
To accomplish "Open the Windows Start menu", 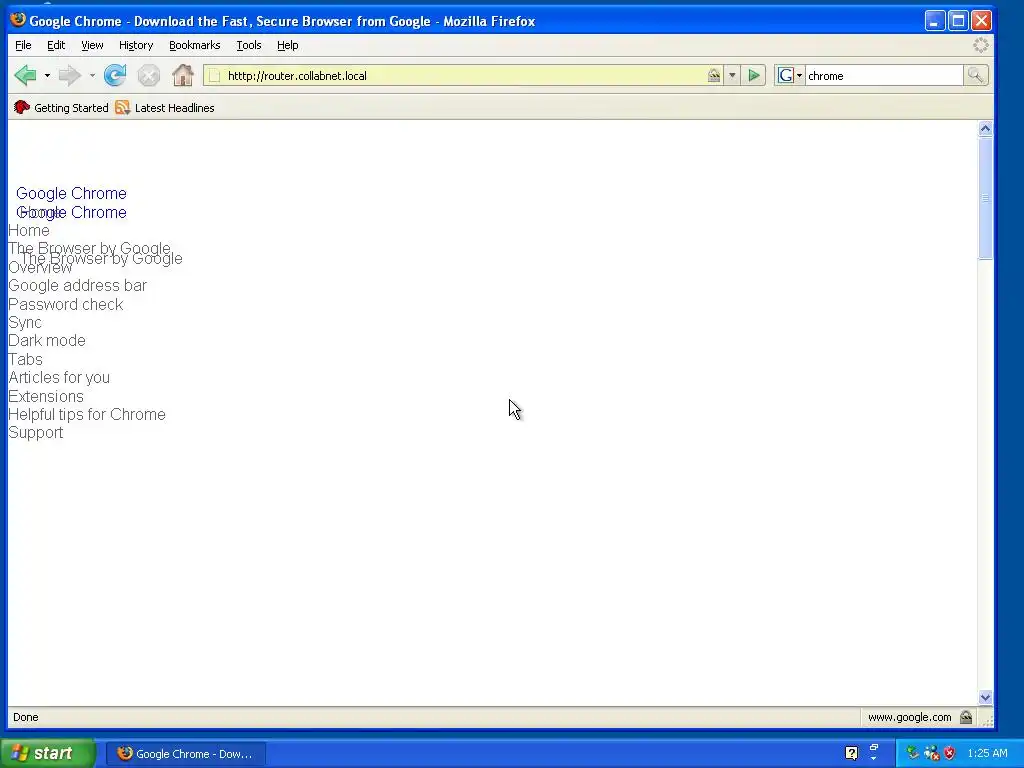I will [48, 753].
